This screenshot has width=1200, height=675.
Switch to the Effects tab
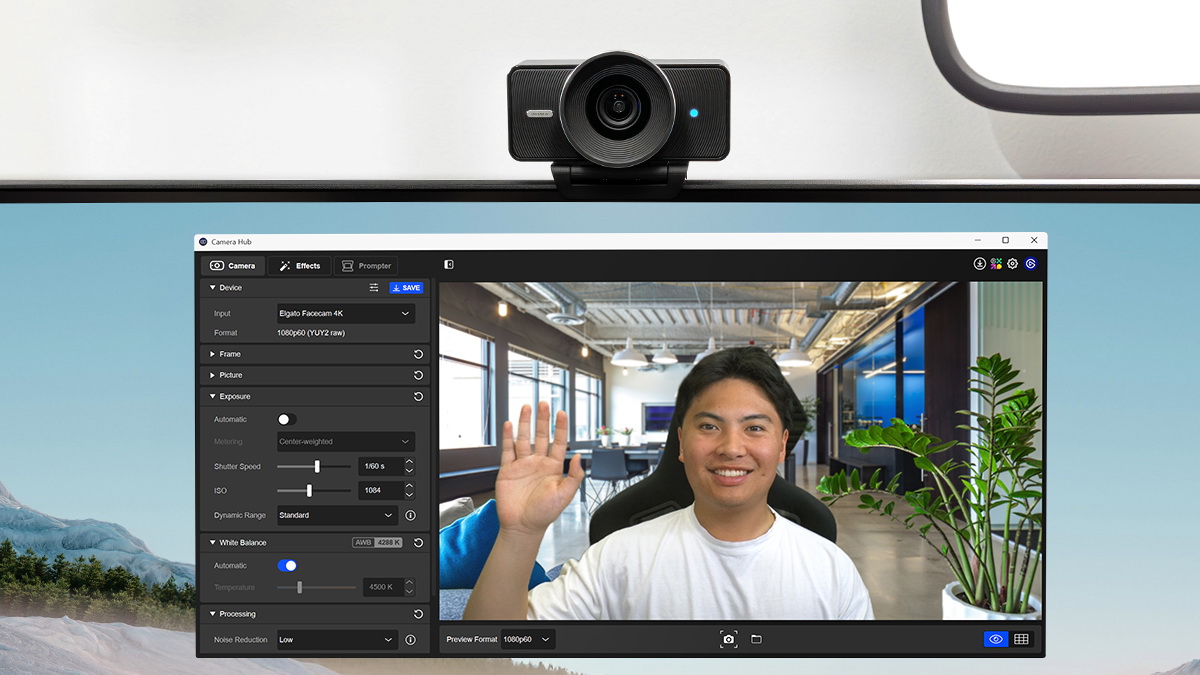(x=300, y=266)
